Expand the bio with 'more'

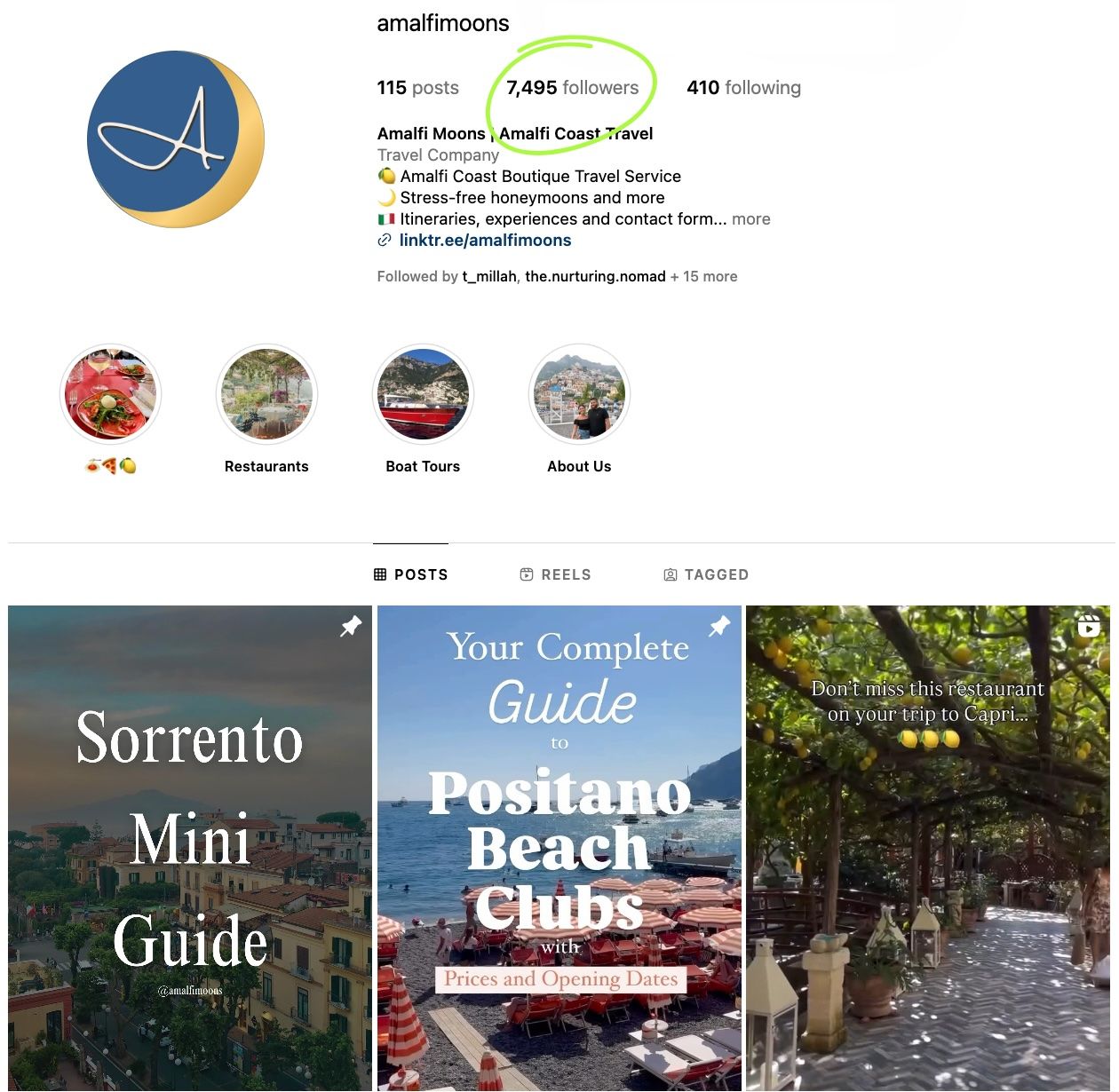751,219
